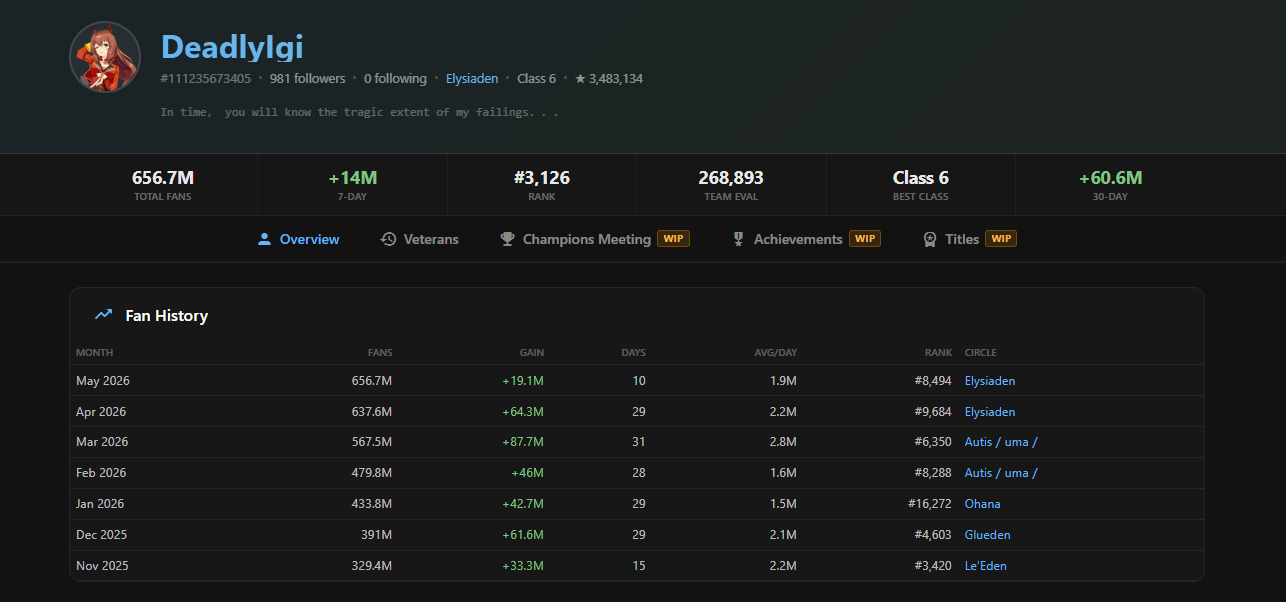Open the DeadlyIgi profile avatar

(105, 57)
